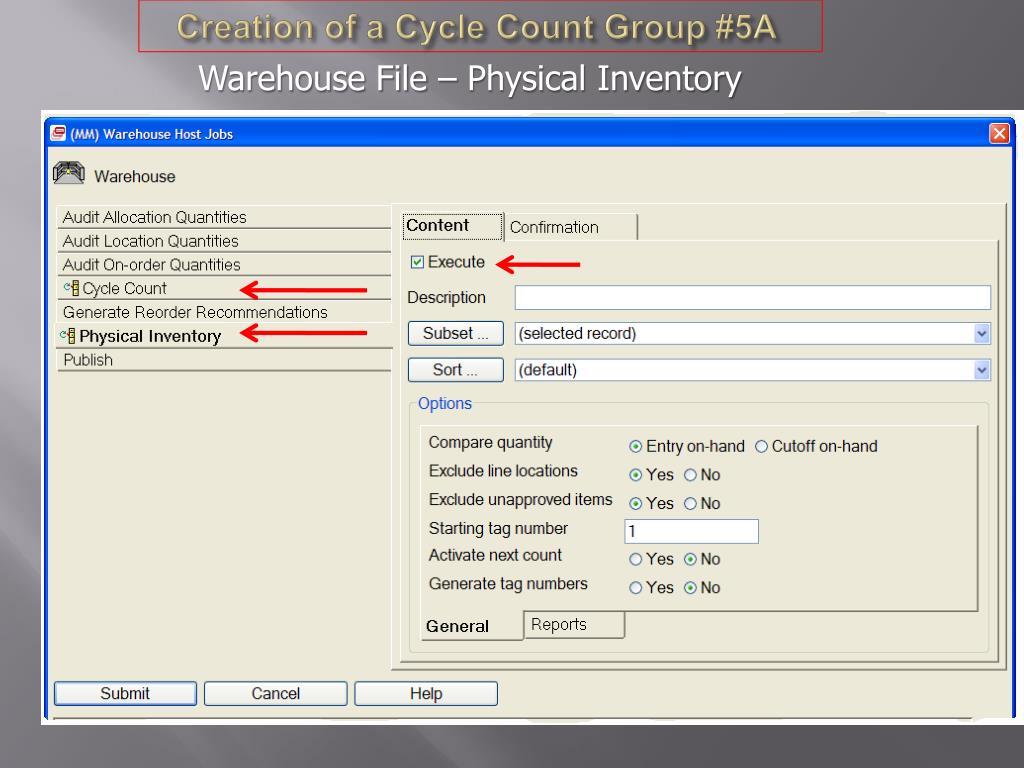Set Exclude line locations to Yes
Image resolution: width=1024 pixels, height=768 pixels.
point(635,475)
